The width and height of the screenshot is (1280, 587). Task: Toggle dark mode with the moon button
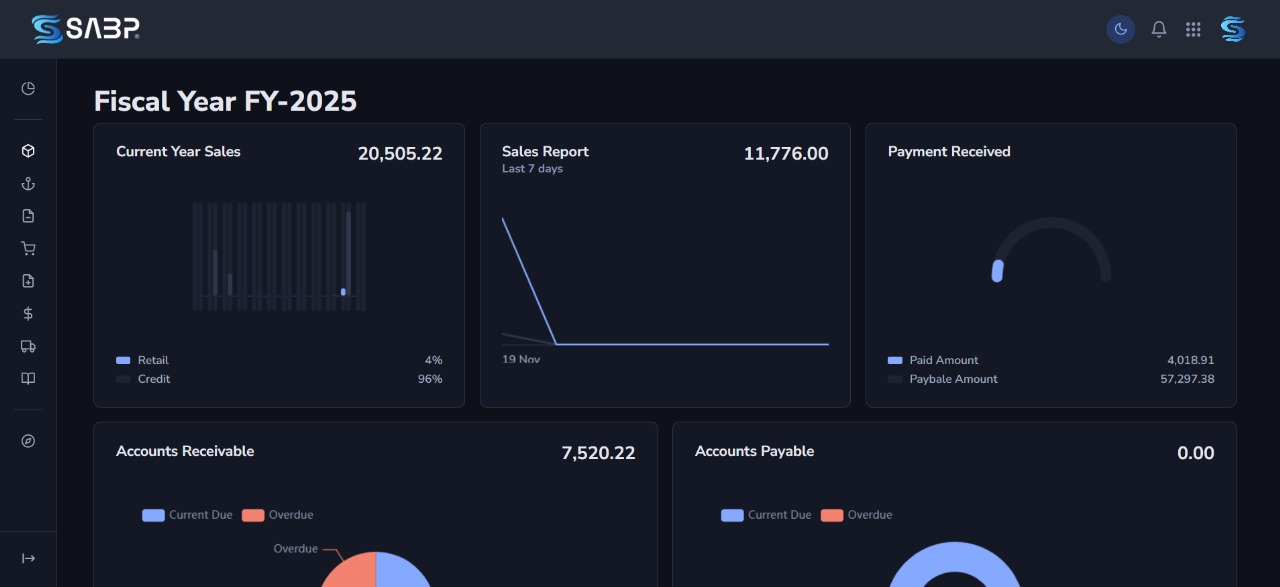point(1120,29)
